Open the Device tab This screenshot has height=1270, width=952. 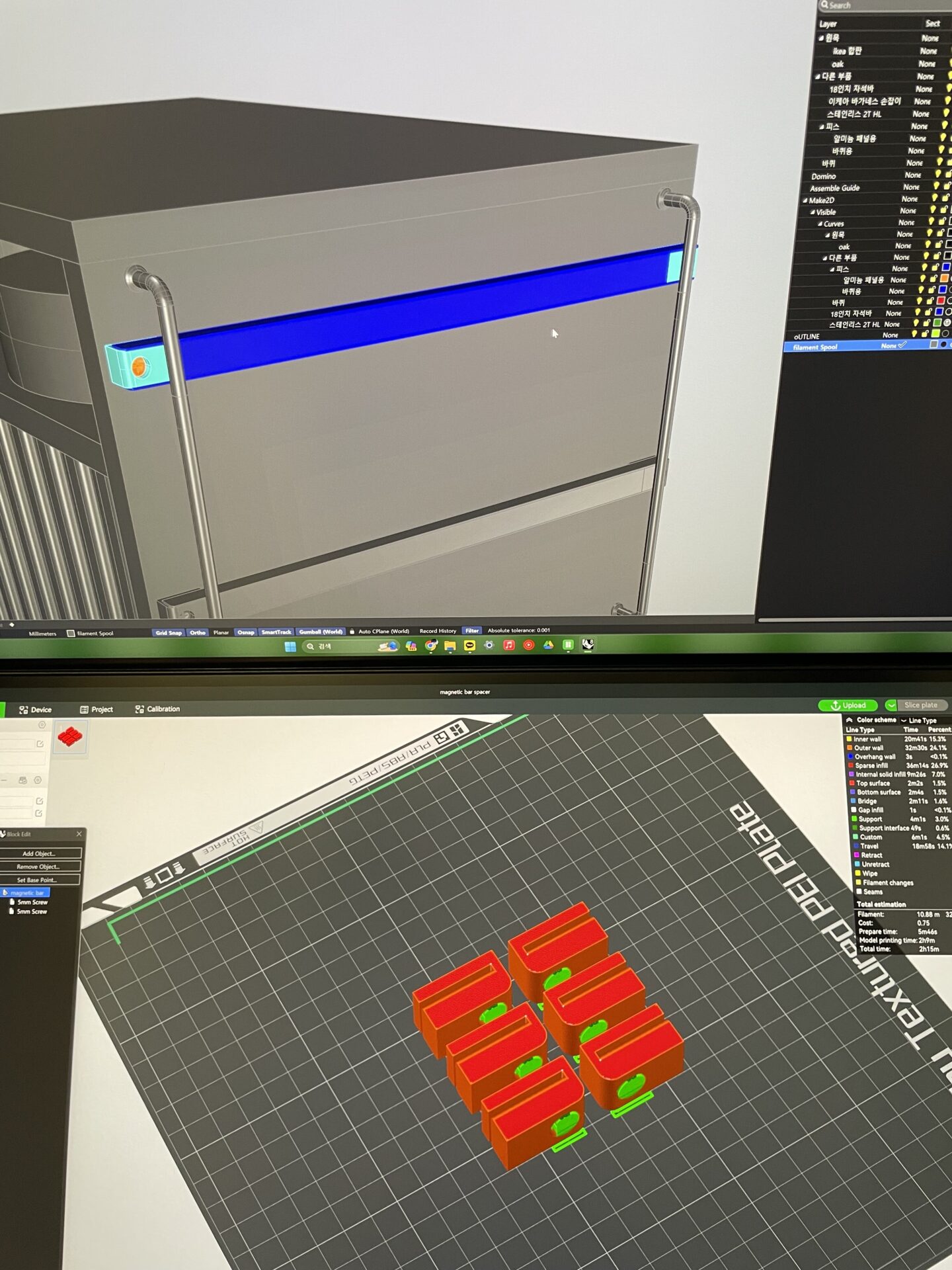[35, 710]
